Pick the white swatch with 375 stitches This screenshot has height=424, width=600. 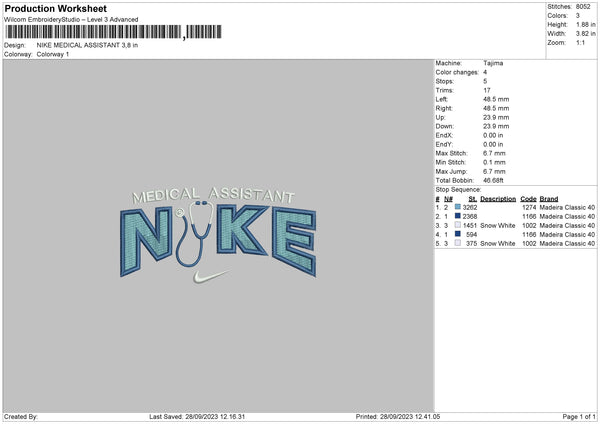[x=458, y=242]
